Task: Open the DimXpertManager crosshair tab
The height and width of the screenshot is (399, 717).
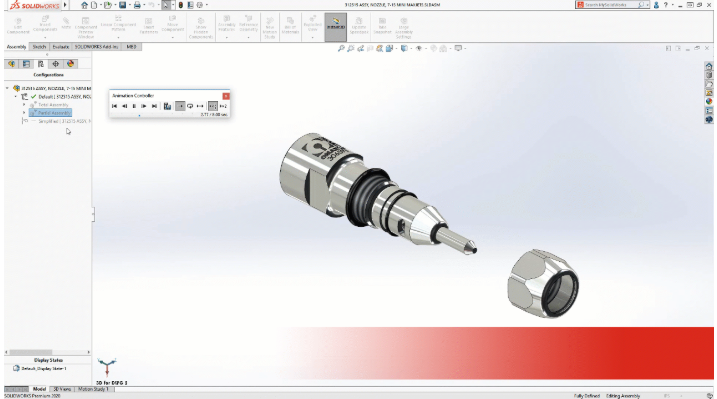Action: 55,64
